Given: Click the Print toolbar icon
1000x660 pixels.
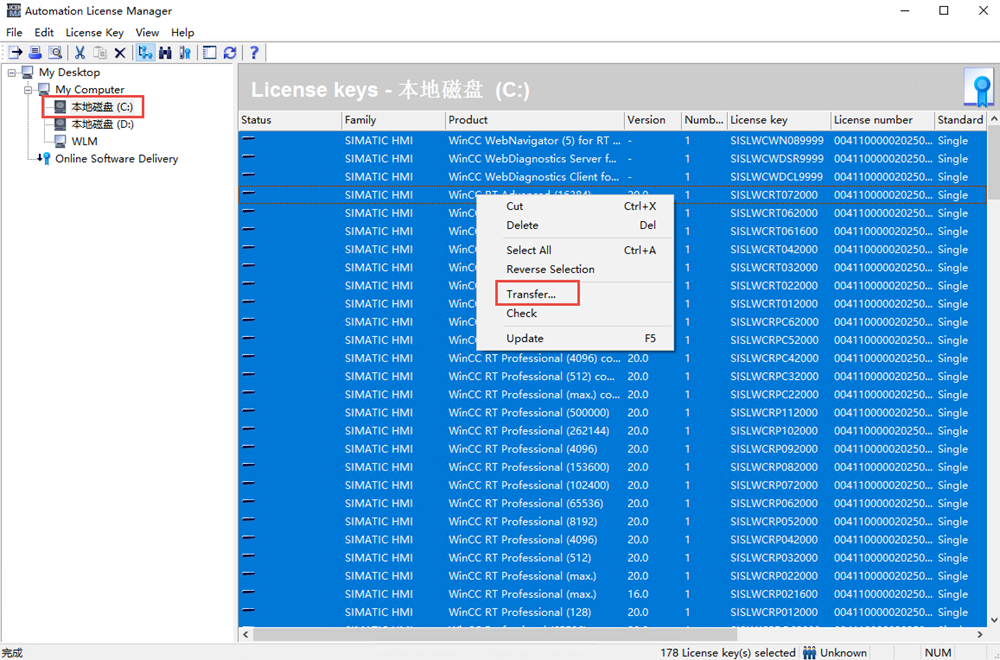Looking at the screenshot, I should point(35,53).
